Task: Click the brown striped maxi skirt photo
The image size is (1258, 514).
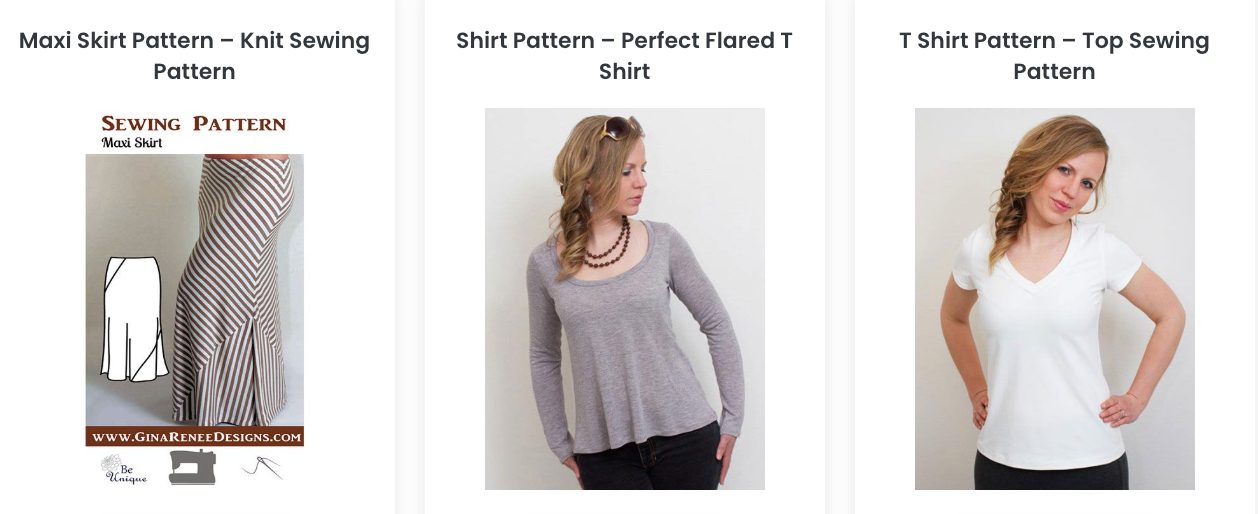Action: tap(229, 290)
